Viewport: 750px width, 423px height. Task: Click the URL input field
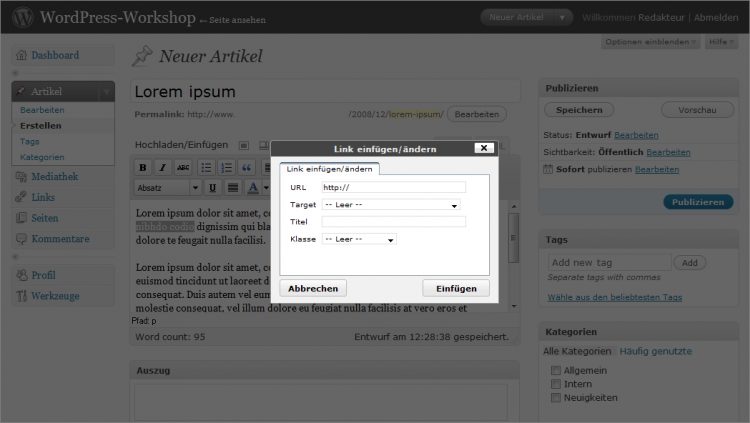(x=393, y=187)
